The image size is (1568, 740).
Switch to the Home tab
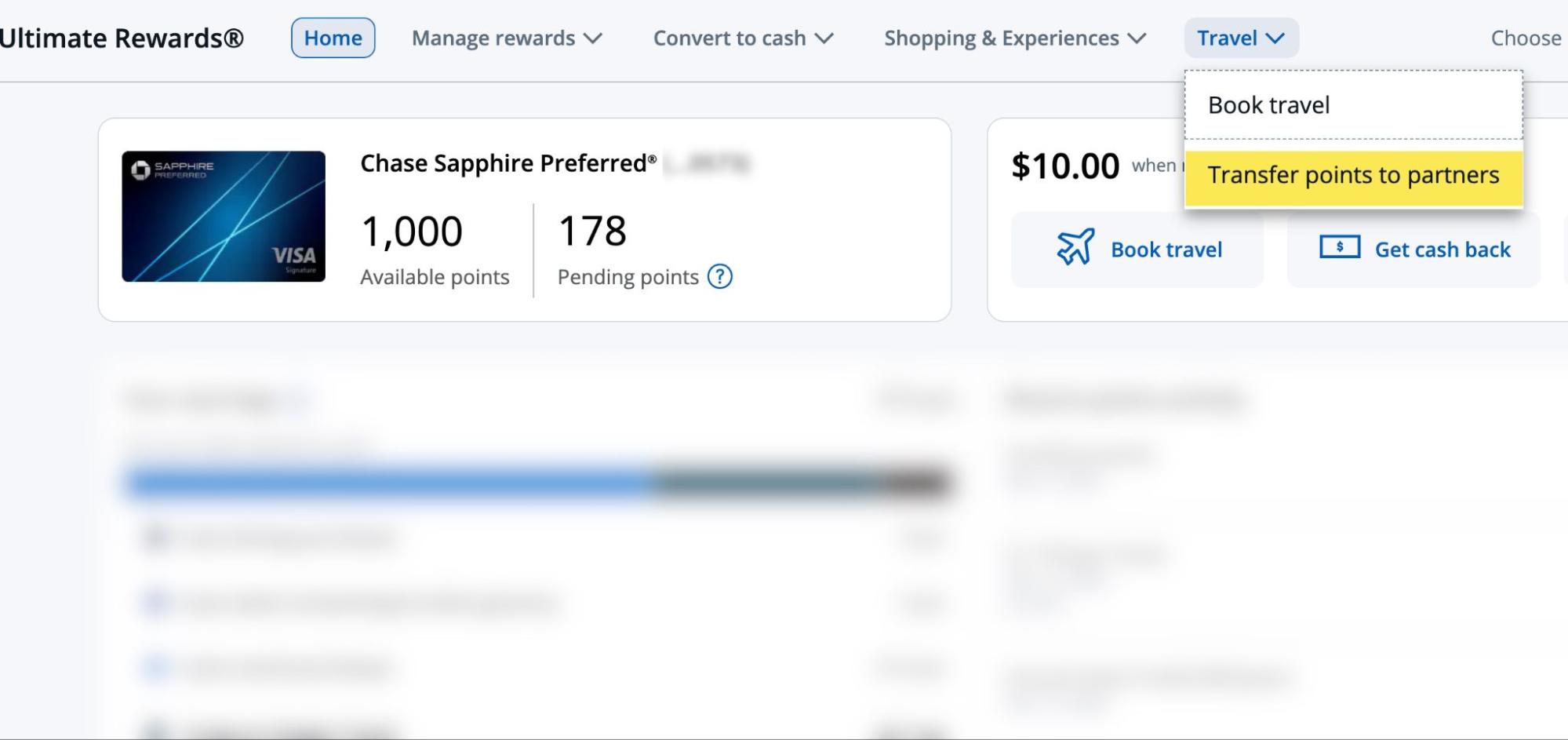pyautogui.click(x=333, y=38)
